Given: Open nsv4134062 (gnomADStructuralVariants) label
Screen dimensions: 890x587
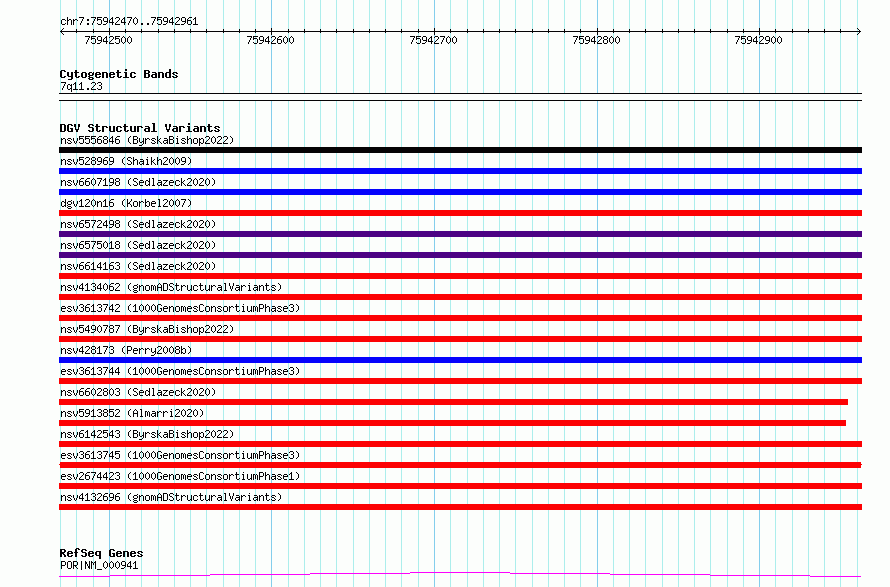Looking at the screenshot, I should click(171, 287).
